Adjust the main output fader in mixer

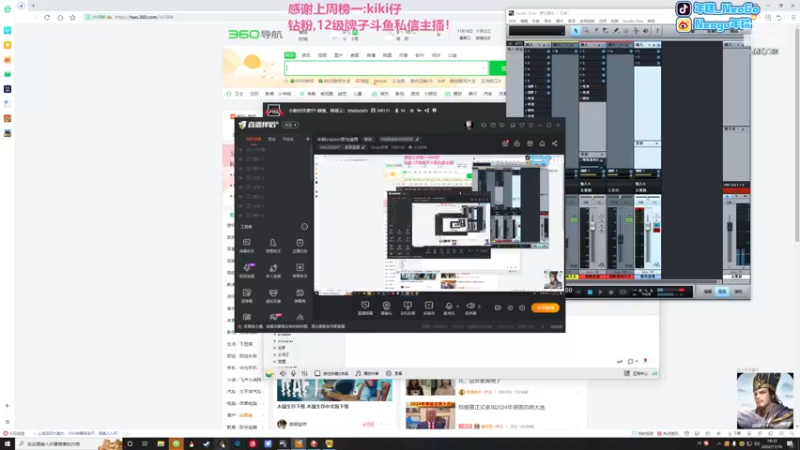(x=730, y=227)
